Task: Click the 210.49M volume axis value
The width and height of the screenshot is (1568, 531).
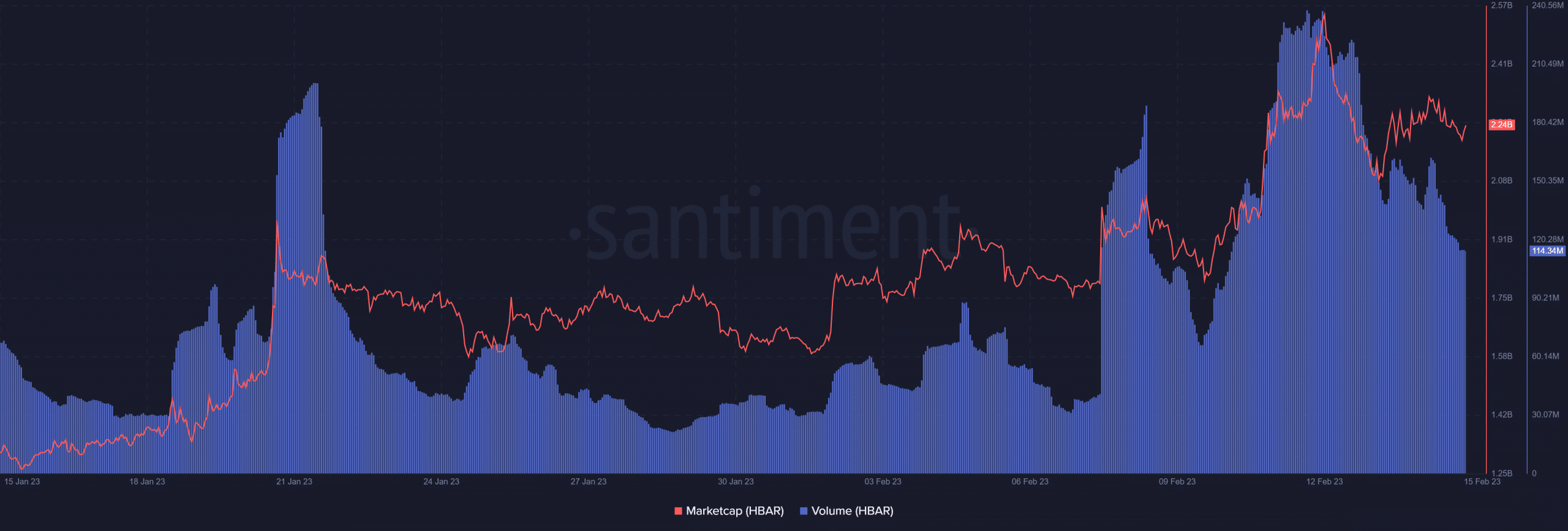Action: [x=1548, y=64]
